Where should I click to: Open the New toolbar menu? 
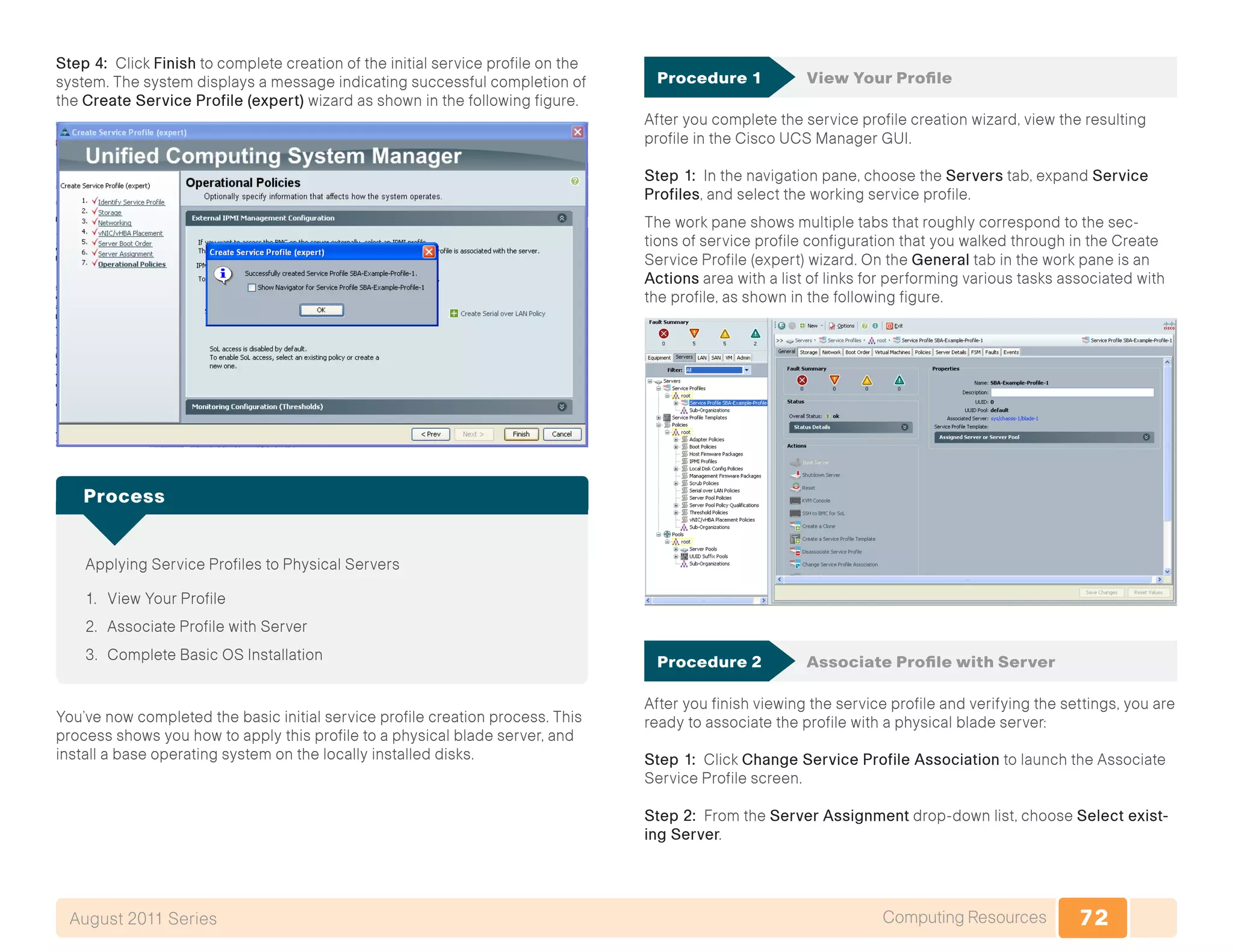(811, 326)
